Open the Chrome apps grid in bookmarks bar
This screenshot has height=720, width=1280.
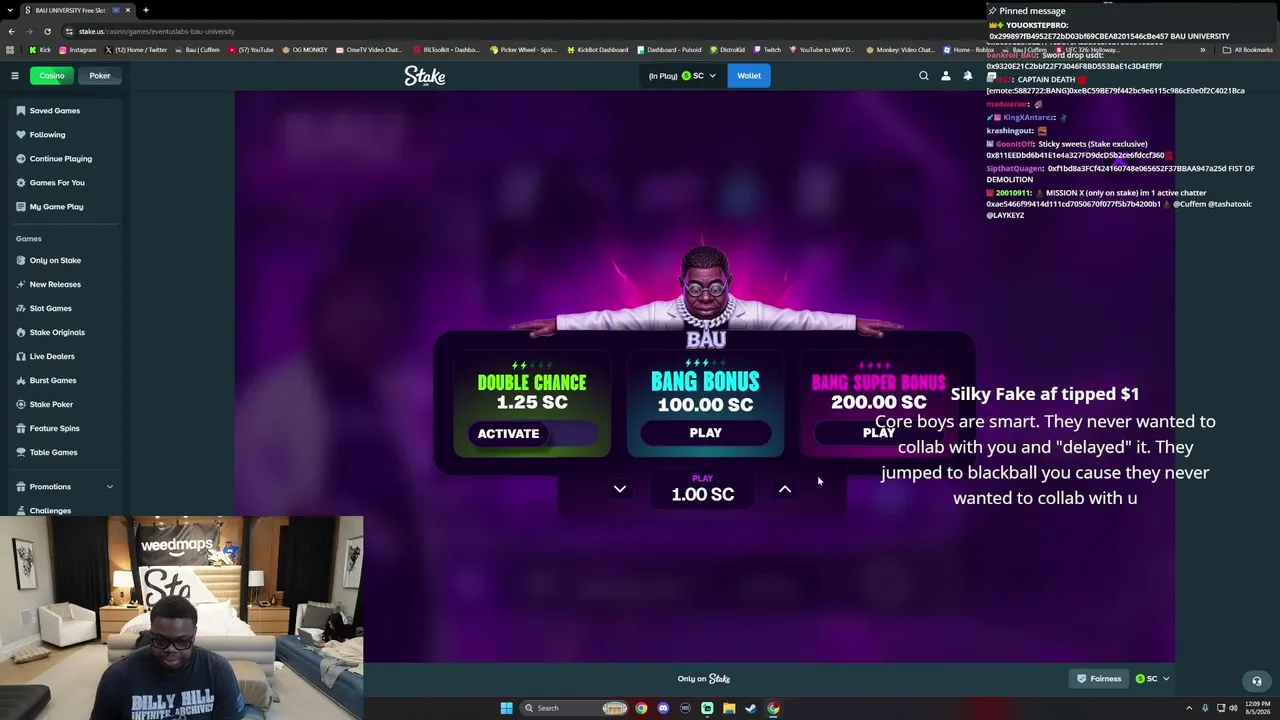(11, 50)
